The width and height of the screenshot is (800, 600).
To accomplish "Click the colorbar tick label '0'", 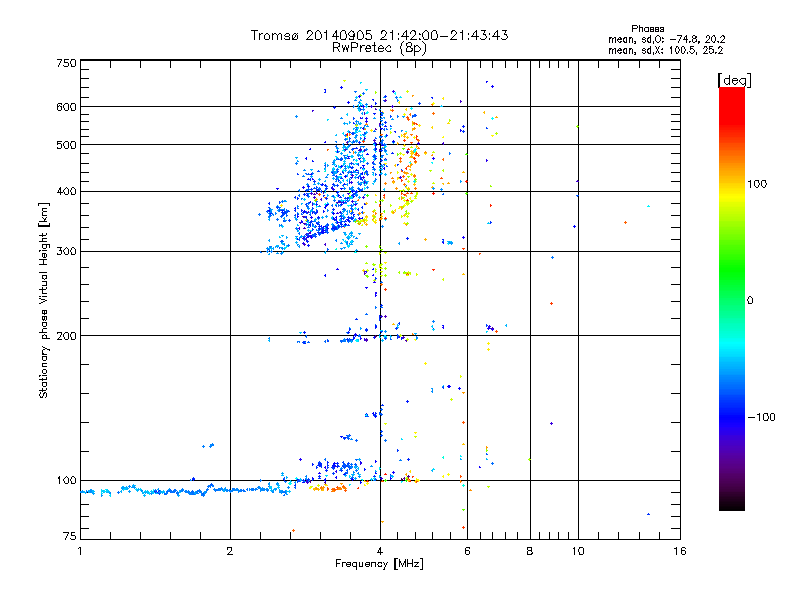I will click(x=750, y=301).
